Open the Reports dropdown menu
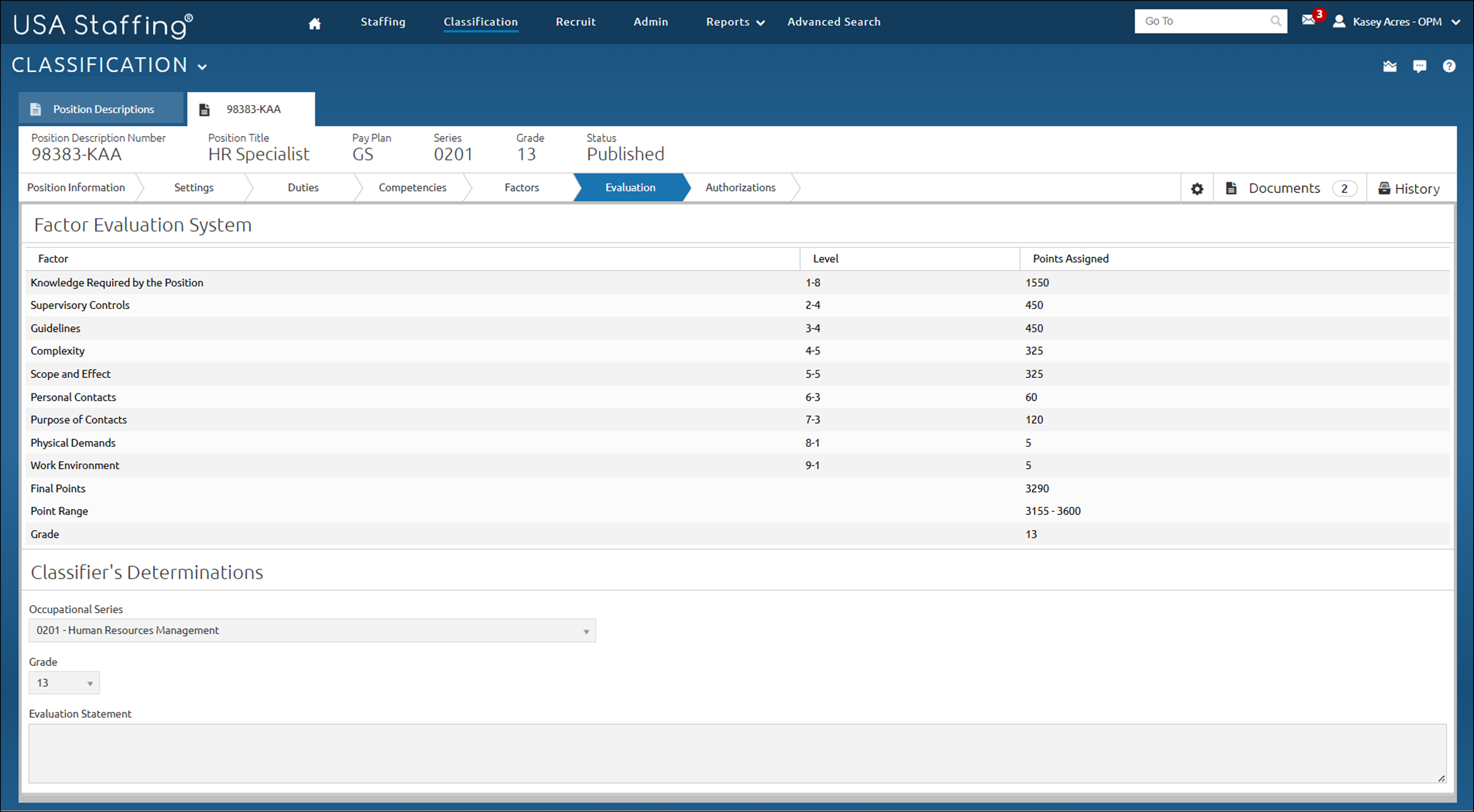 (735, 22)
